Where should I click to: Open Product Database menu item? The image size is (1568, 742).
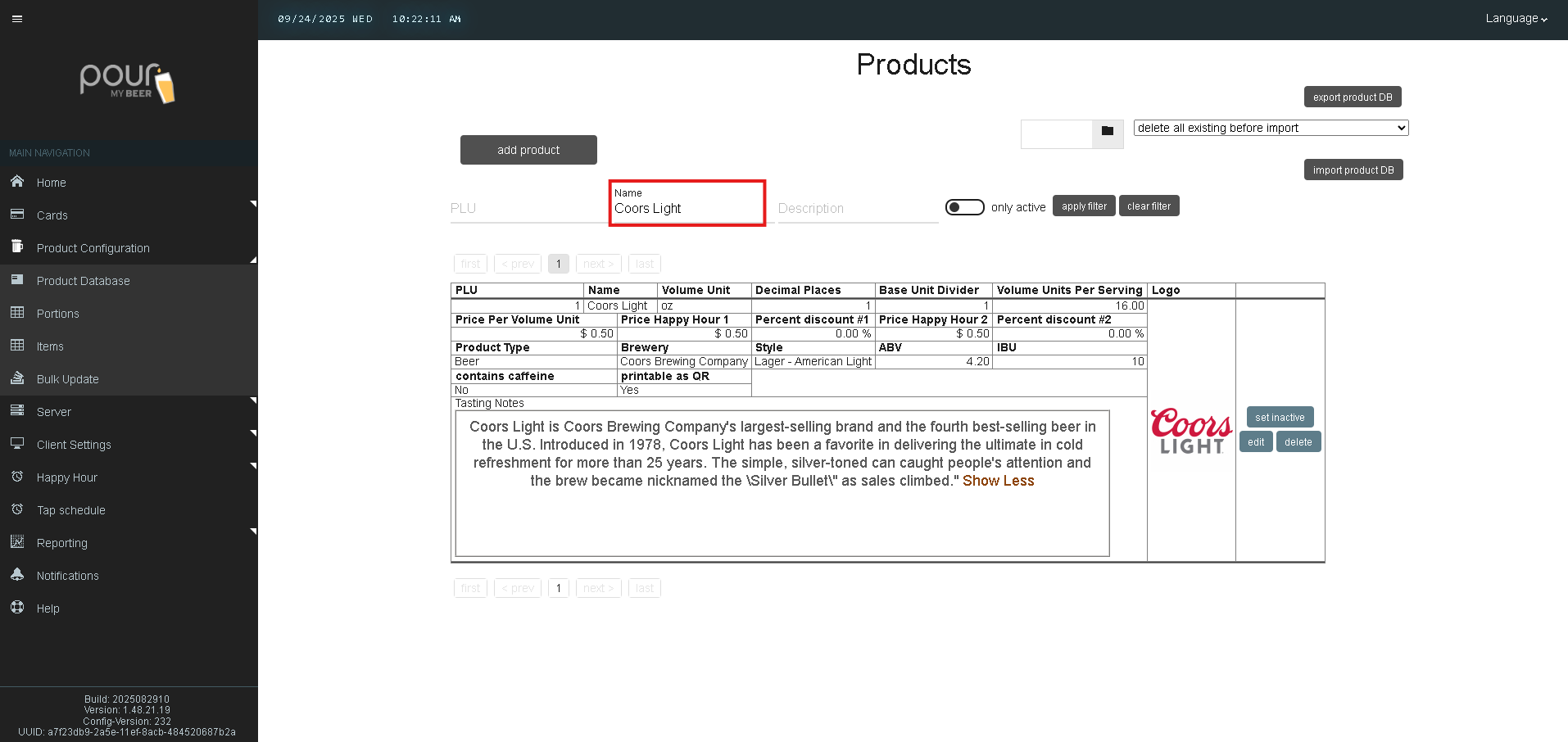83,281
